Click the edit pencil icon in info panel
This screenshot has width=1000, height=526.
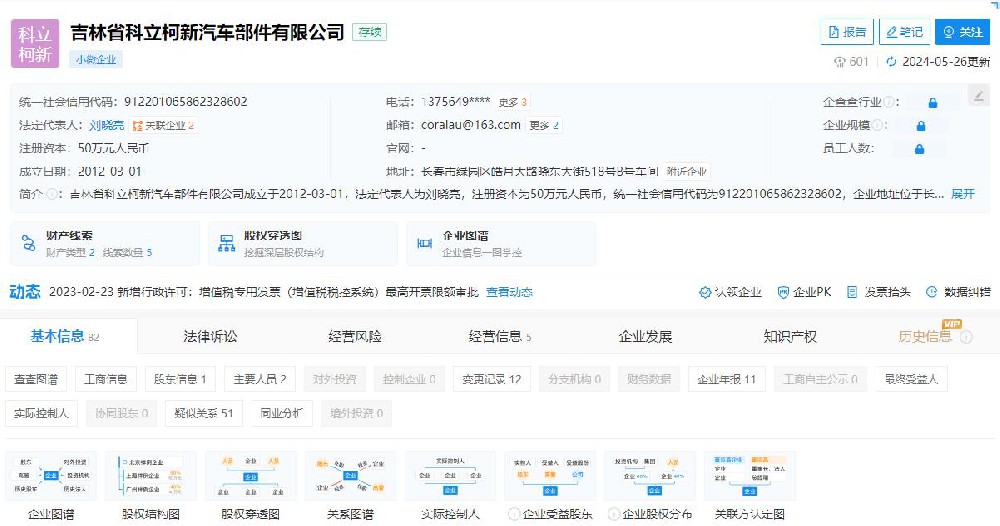(976, 99)
